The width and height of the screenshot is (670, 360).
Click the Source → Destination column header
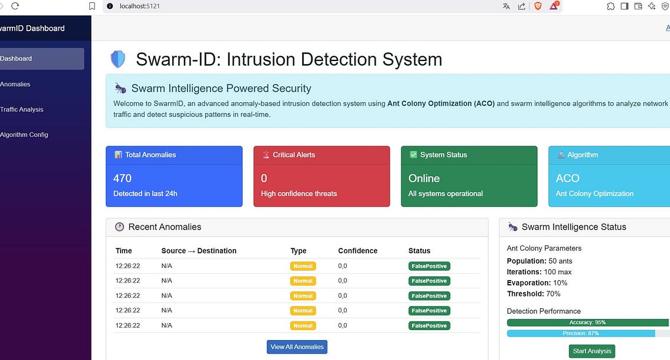[x=199, y=251]
